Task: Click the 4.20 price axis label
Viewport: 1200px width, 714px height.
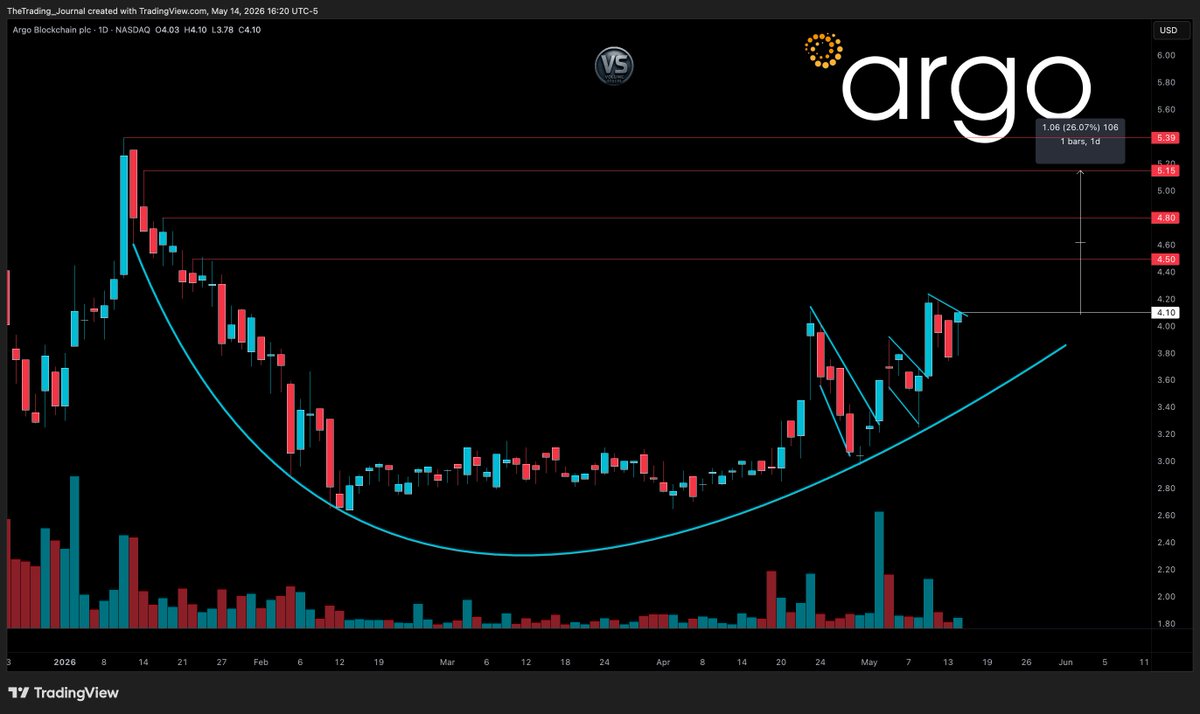Action: coord(1166,299)
